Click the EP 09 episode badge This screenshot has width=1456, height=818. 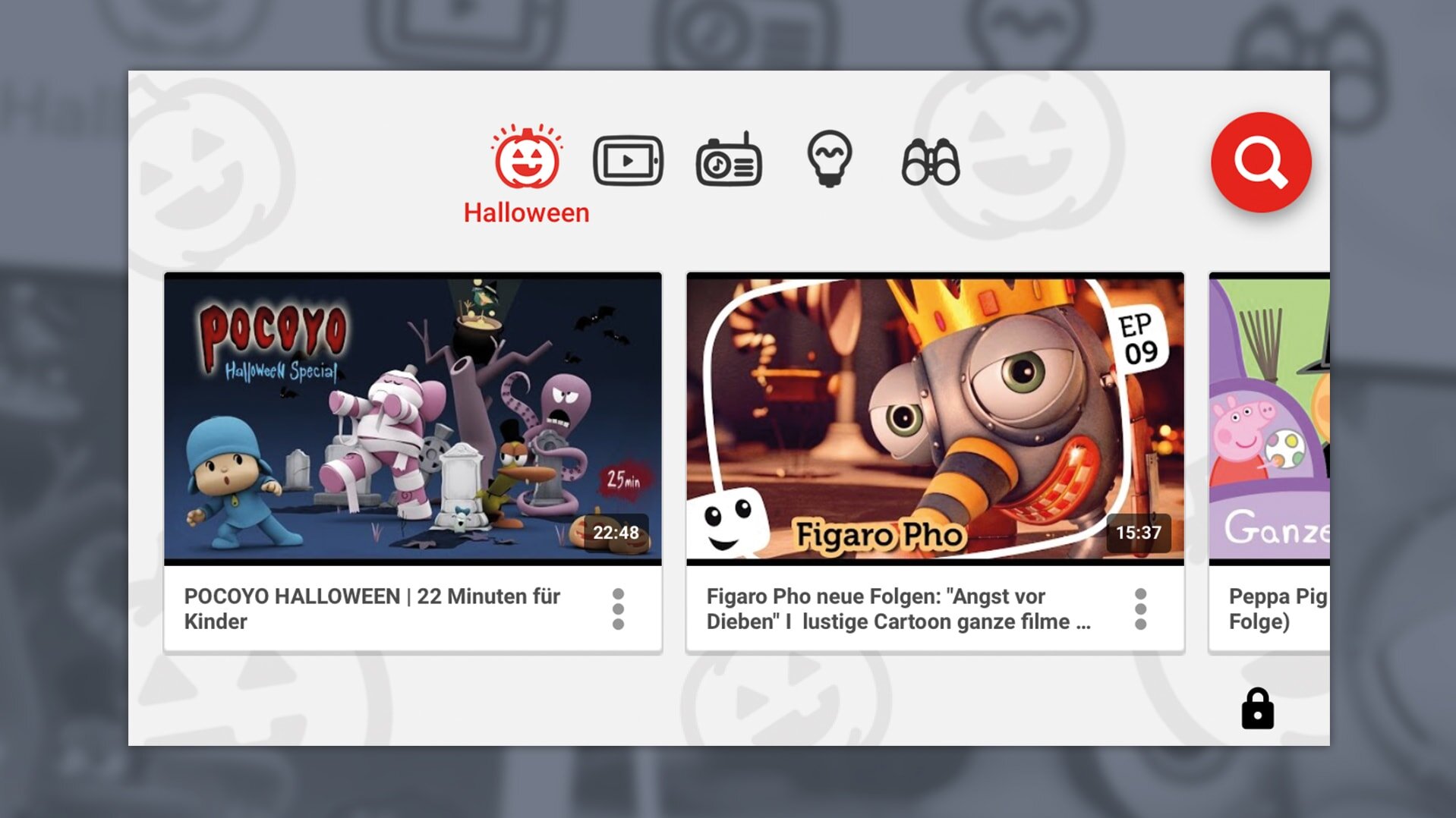coord(1139,339)
